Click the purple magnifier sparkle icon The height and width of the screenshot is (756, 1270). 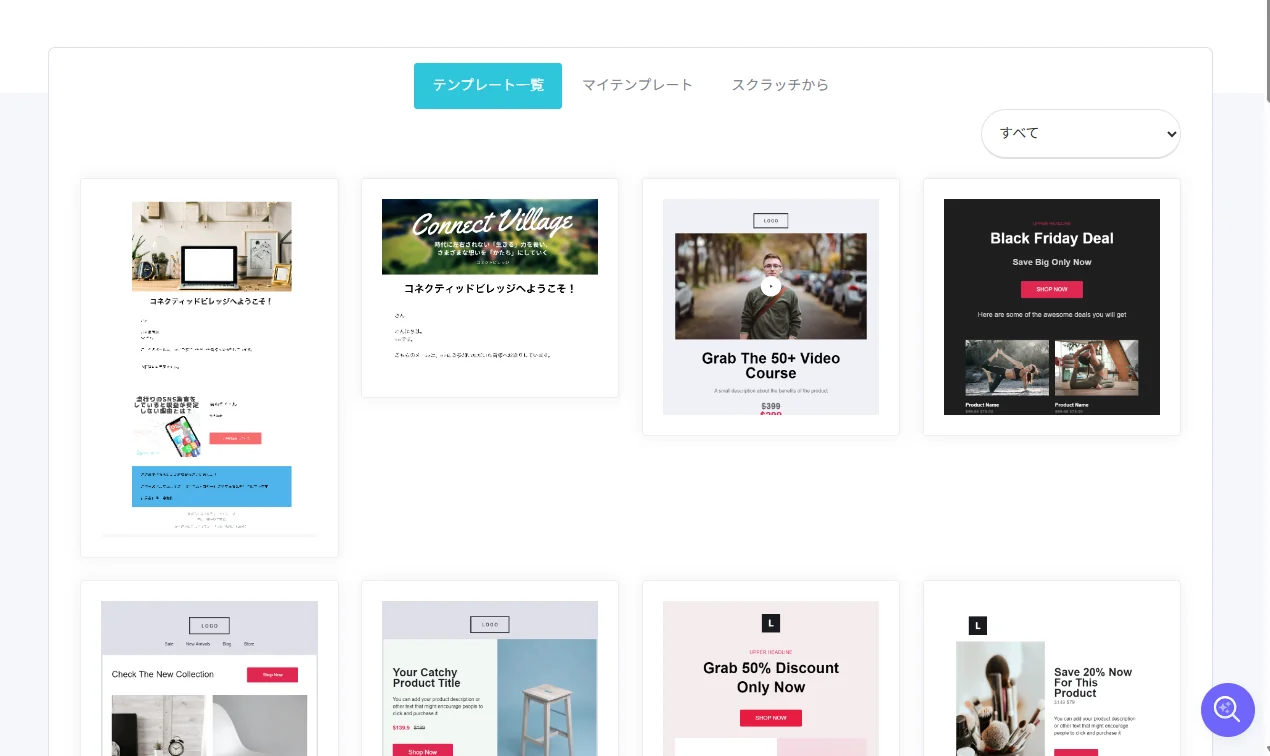(1228, 710)
